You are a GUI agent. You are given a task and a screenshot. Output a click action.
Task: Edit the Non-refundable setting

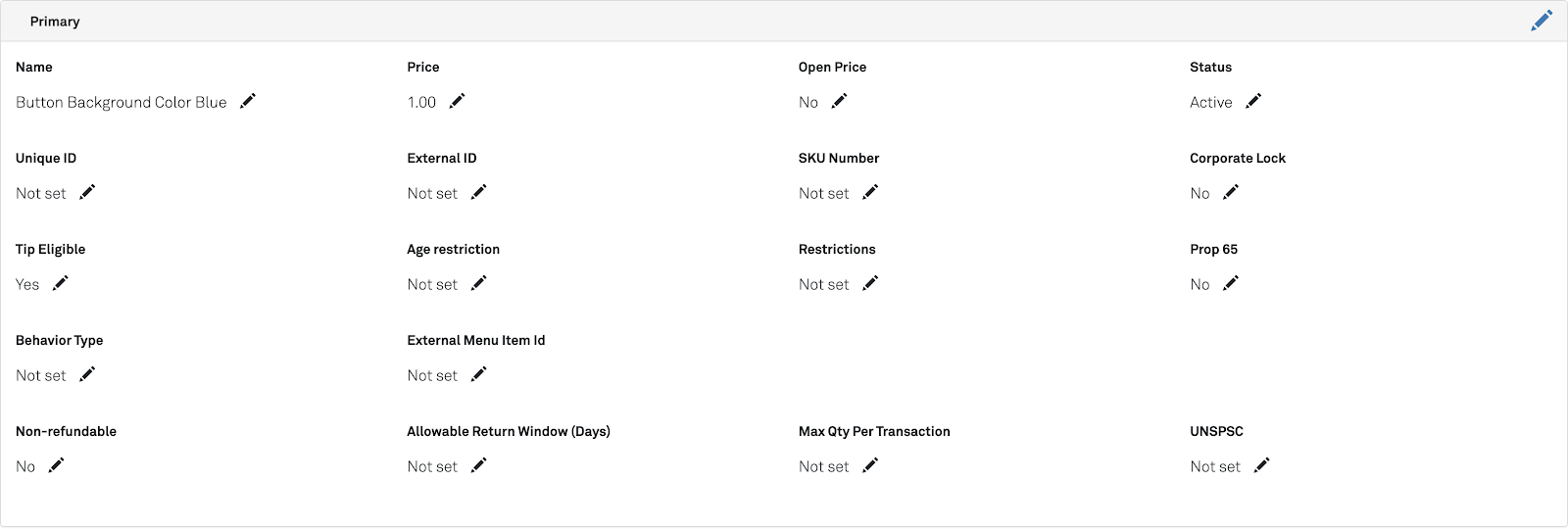click(x=57, y=465)
